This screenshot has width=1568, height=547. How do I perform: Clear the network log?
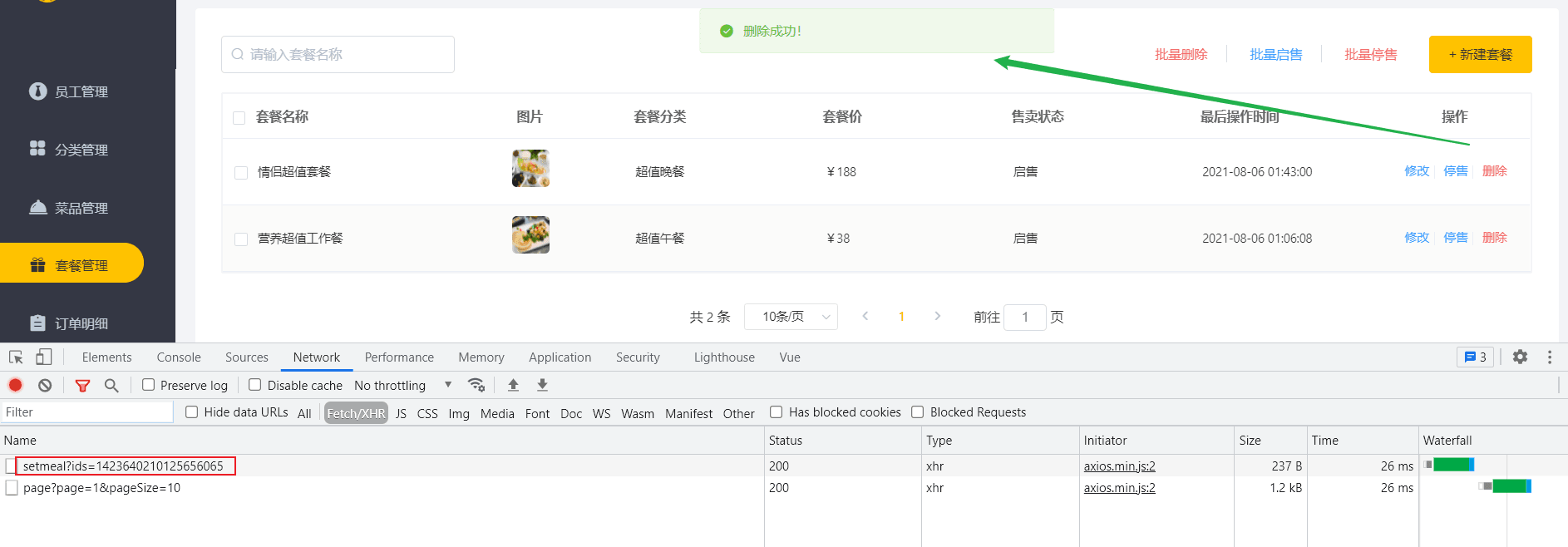tap(45, 385)
